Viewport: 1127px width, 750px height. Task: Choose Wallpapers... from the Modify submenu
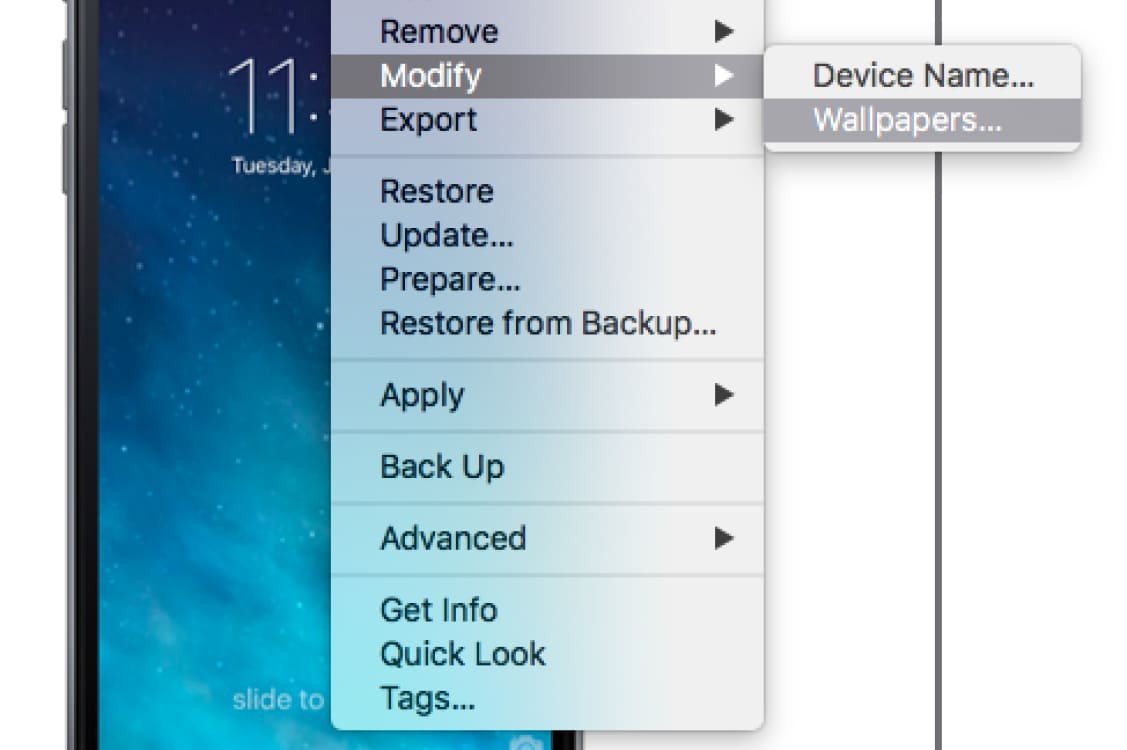point(922,119)
